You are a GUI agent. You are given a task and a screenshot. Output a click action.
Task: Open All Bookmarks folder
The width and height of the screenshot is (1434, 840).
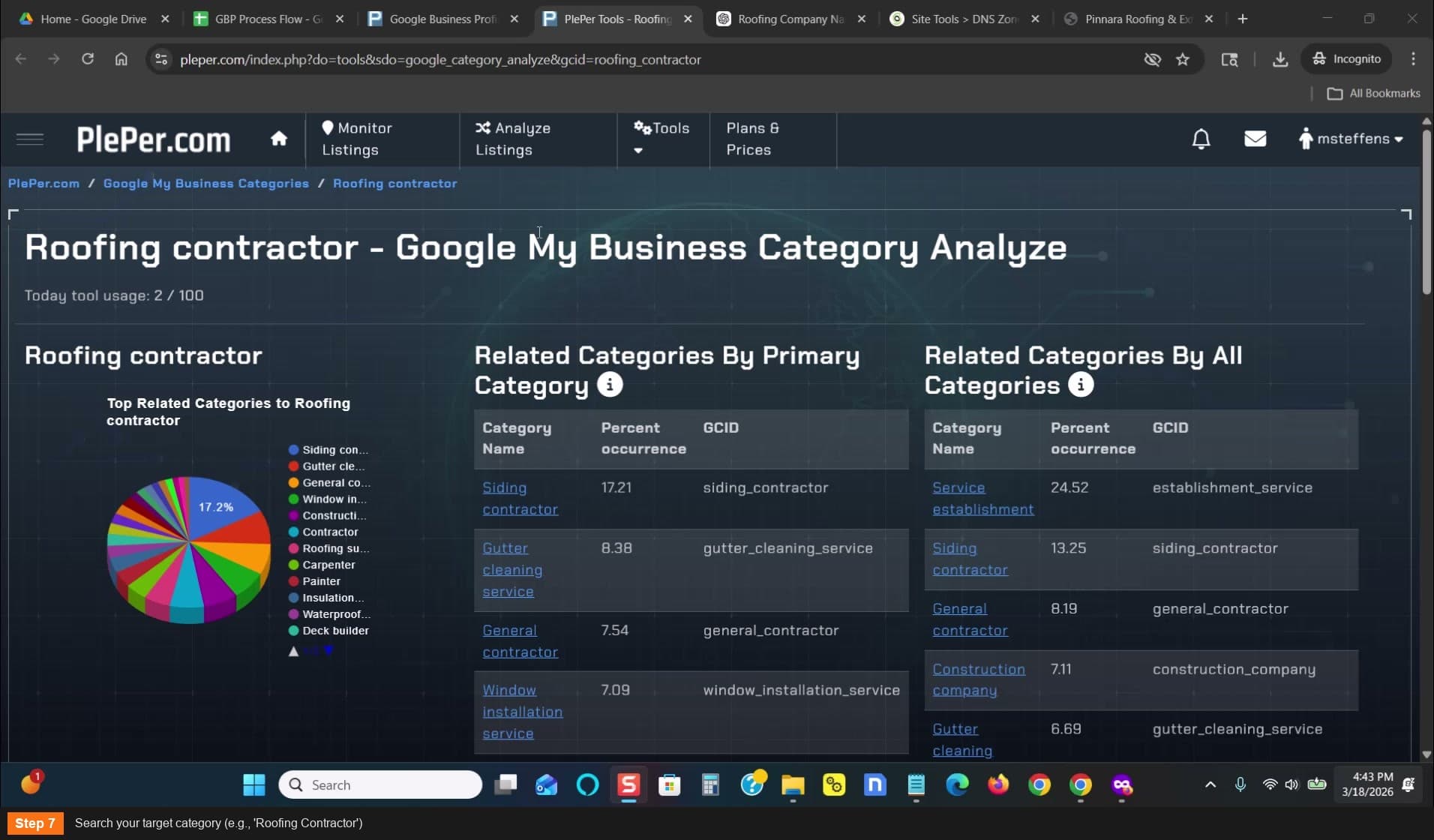click(1373, 94)
